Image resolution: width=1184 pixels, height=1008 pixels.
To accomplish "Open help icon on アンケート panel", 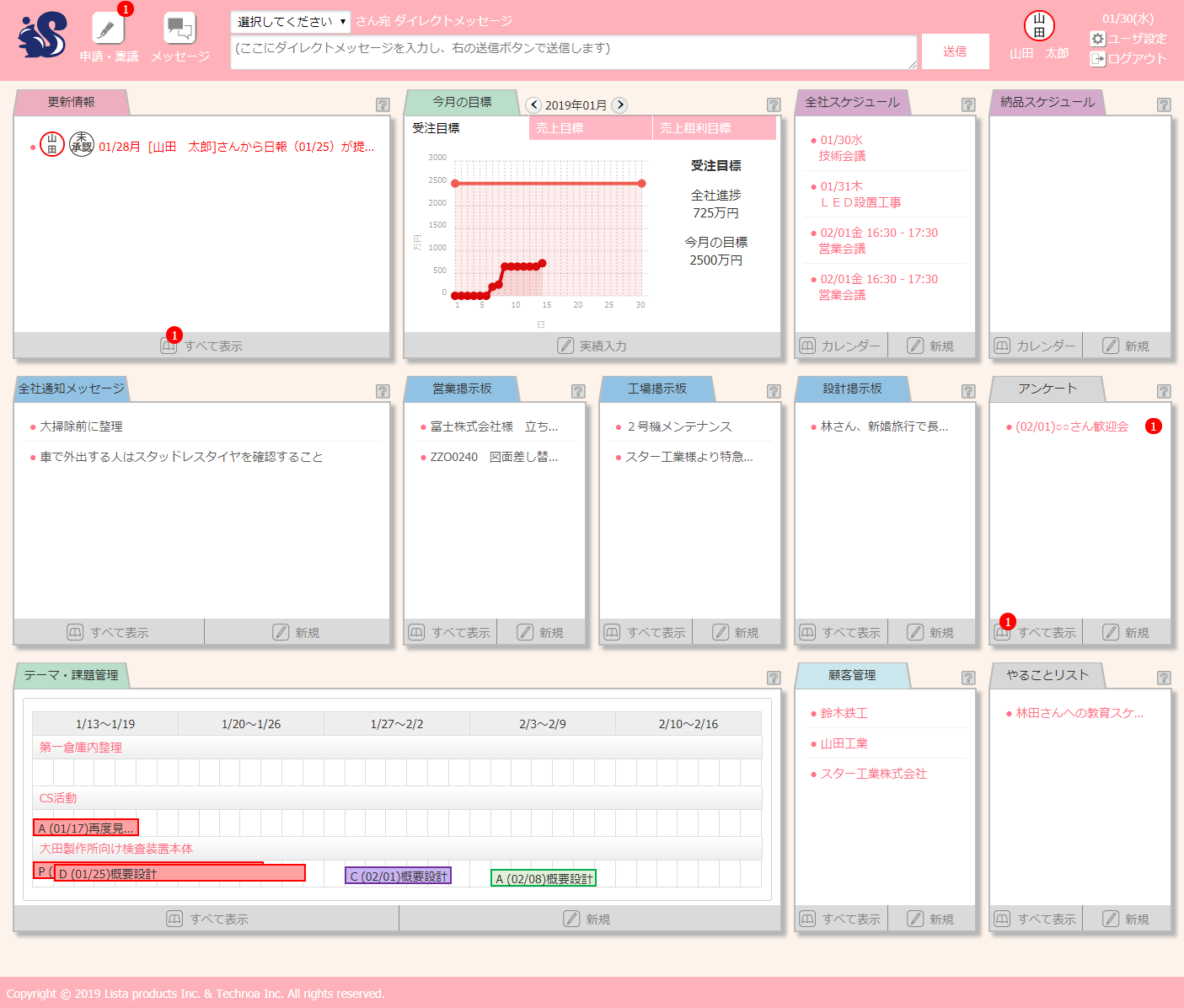I will (x=1164, y=392).
